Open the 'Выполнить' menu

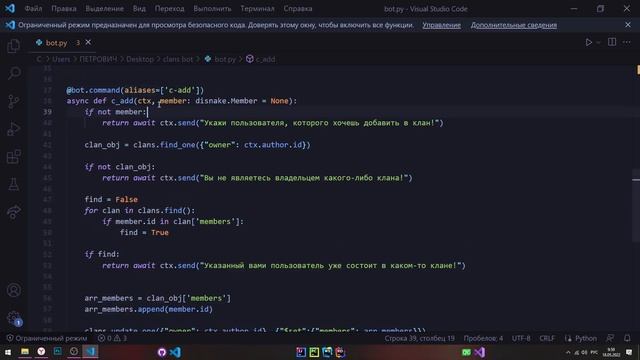212,9
